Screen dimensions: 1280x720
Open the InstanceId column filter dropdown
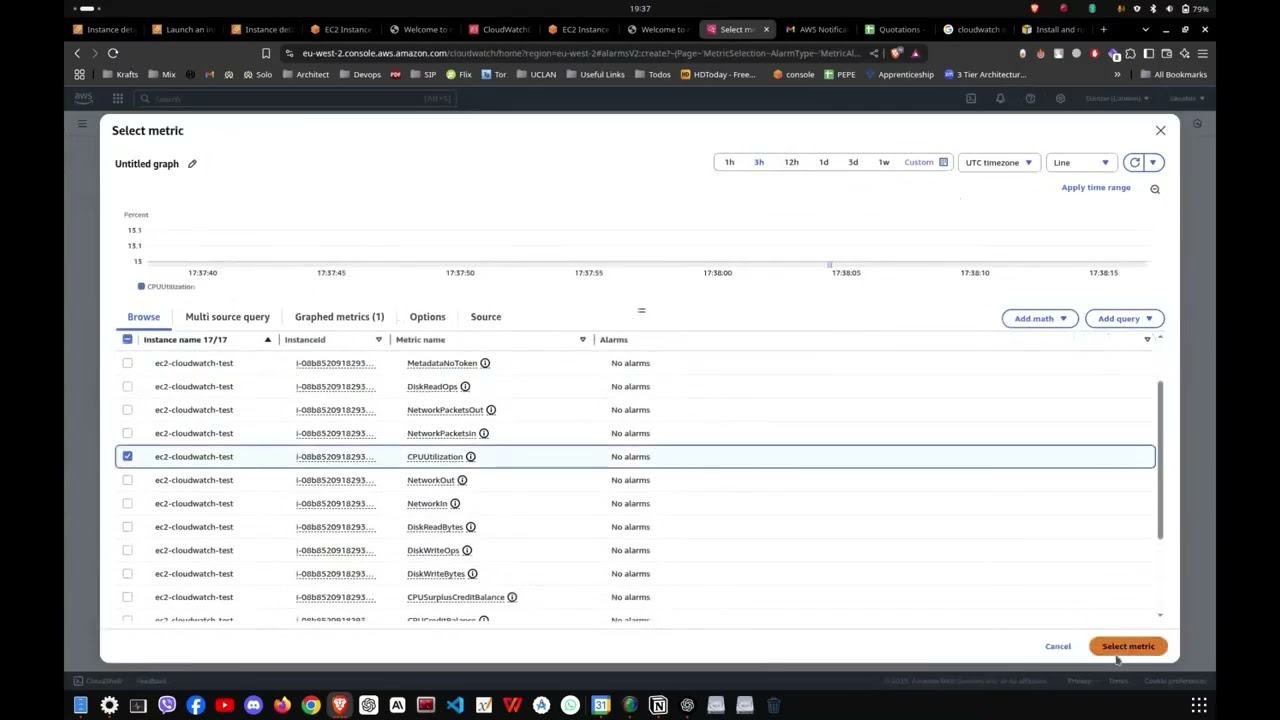pos(378,340)
